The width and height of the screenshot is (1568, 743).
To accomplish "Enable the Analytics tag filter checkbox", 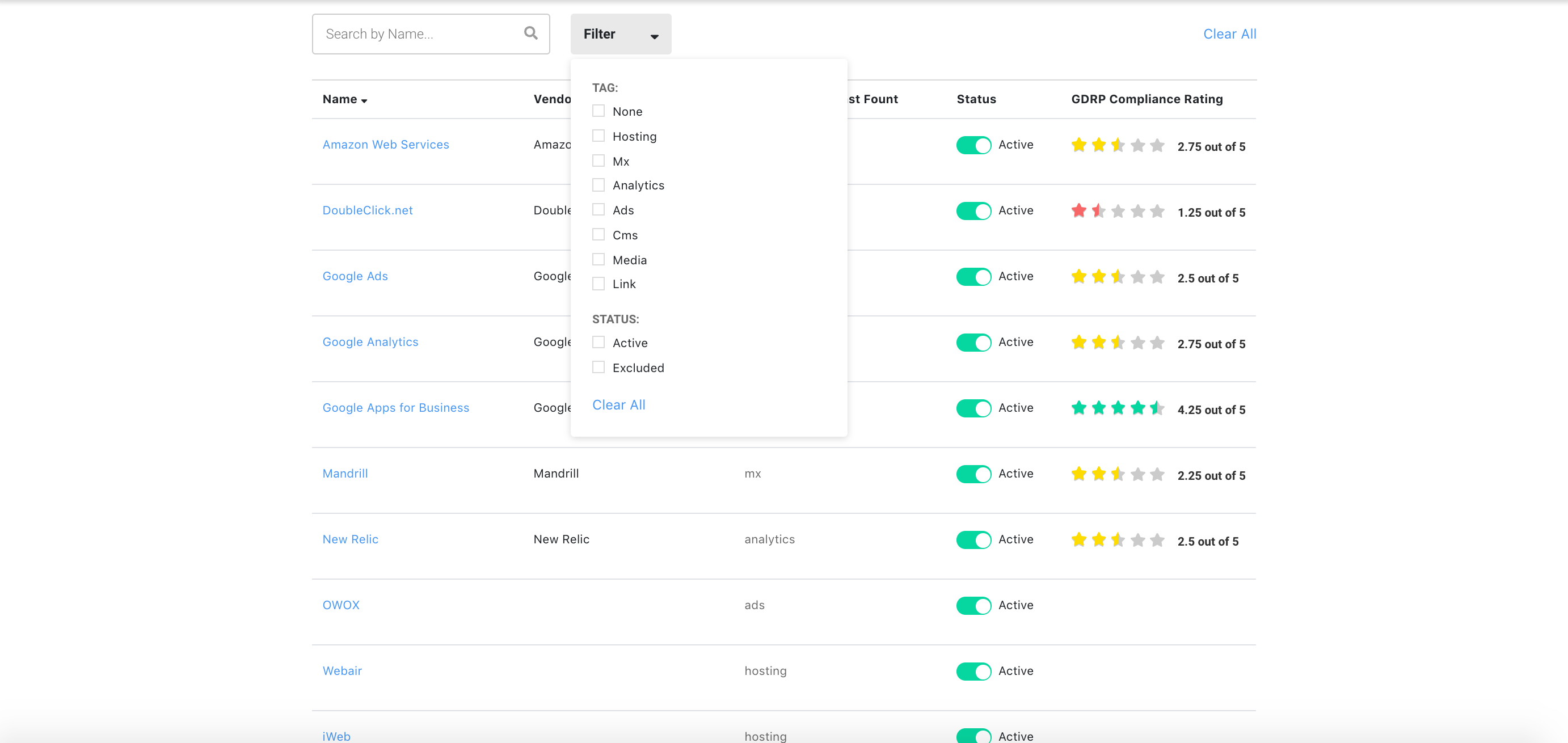I will (598, 185).
